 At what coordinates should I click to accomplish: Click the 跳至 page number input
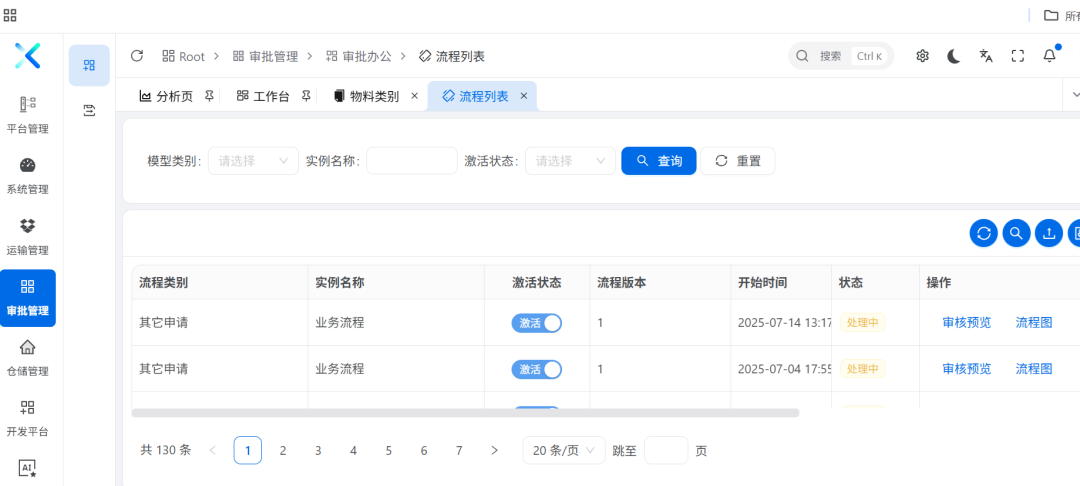(x=666, y=450)
